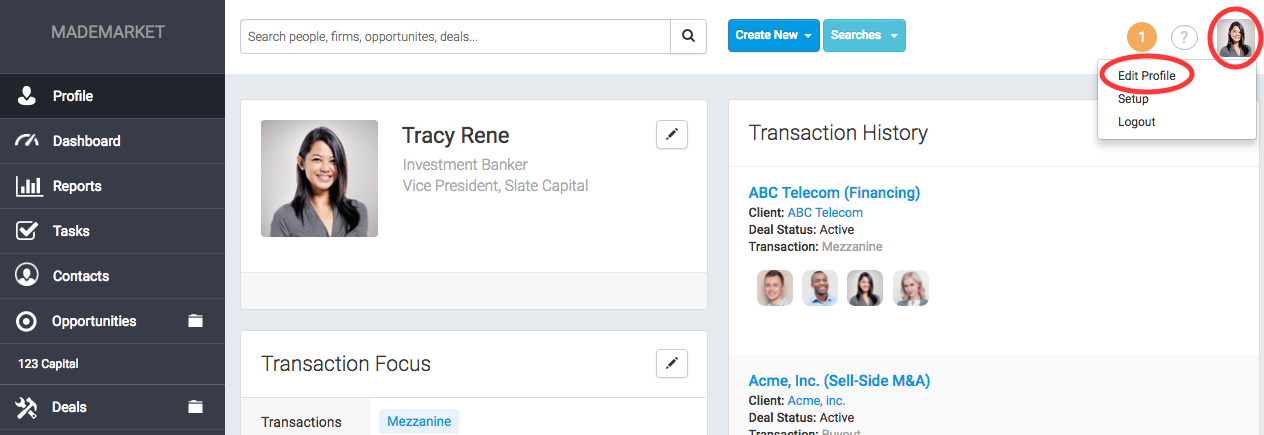Click the question mark help icon

[1184, 38]
